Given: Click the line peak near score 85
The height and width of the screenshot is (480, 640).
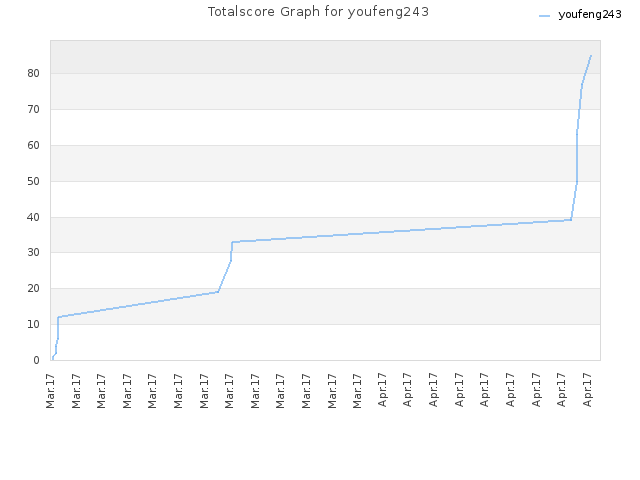Looking at the screenshot, I should pos(591,56).
